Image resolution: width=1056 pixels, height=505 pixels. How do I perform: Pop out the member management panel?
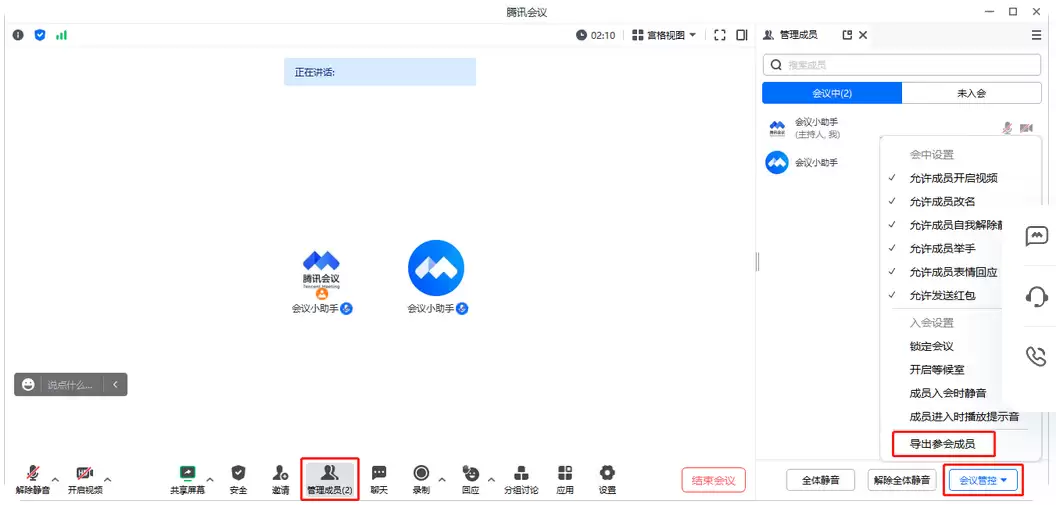tap(847, 35)
